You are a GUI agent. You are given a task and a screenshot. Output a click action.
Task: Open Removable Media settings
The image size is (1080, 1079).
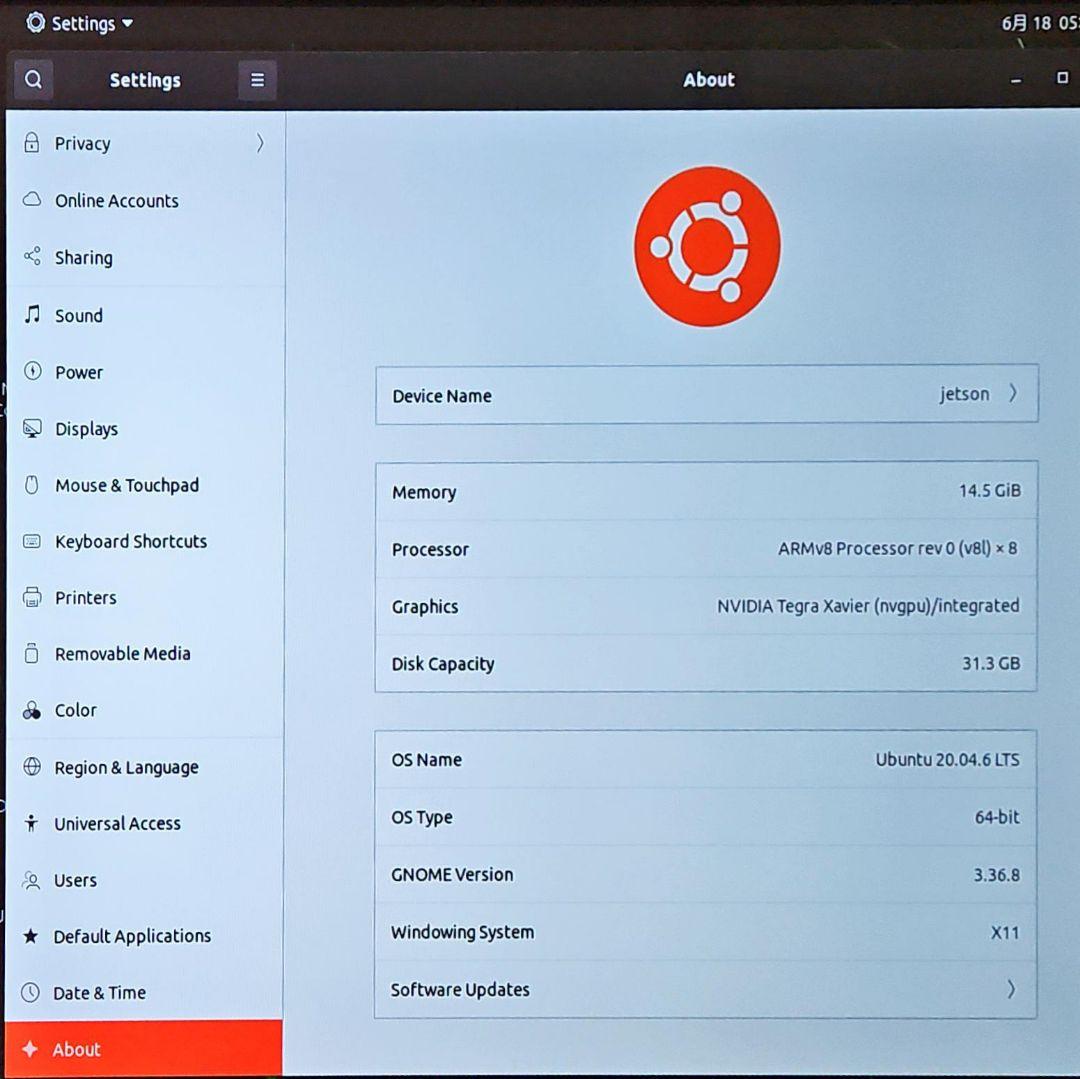tap(145, 653)
